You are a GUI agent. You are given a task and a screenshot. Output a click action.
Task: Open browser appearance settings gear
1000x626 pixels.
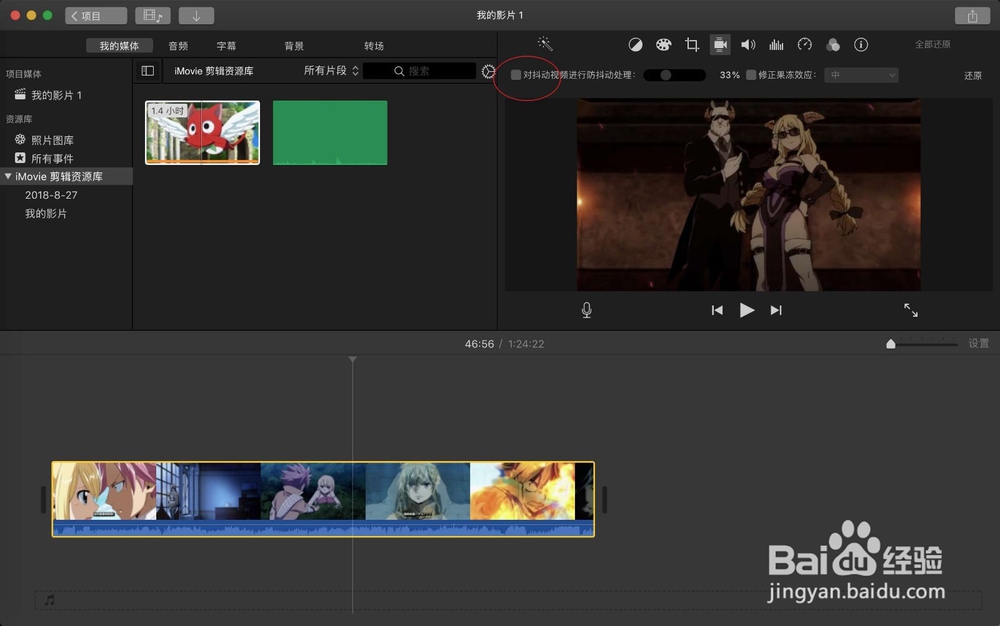[x=488, y=71]
